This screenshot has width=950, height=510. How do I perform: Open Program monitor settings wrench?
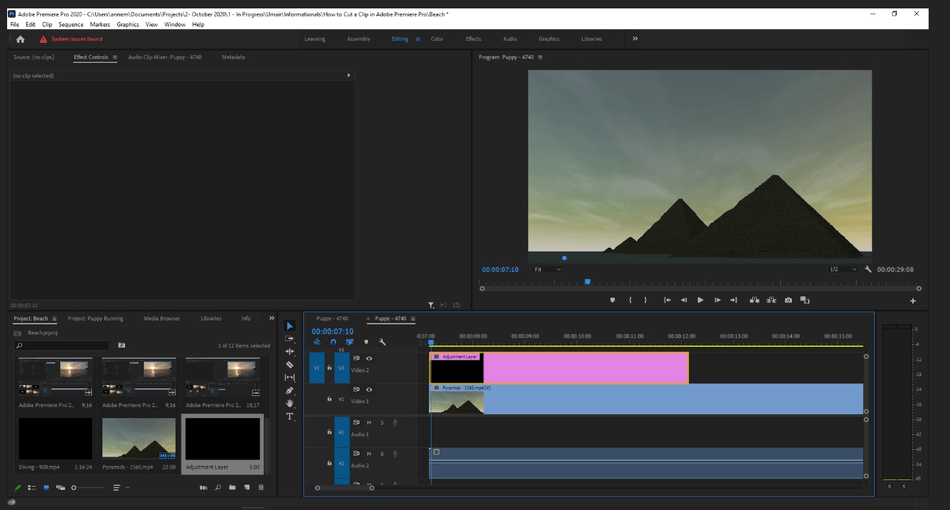(x=868, y=269)
